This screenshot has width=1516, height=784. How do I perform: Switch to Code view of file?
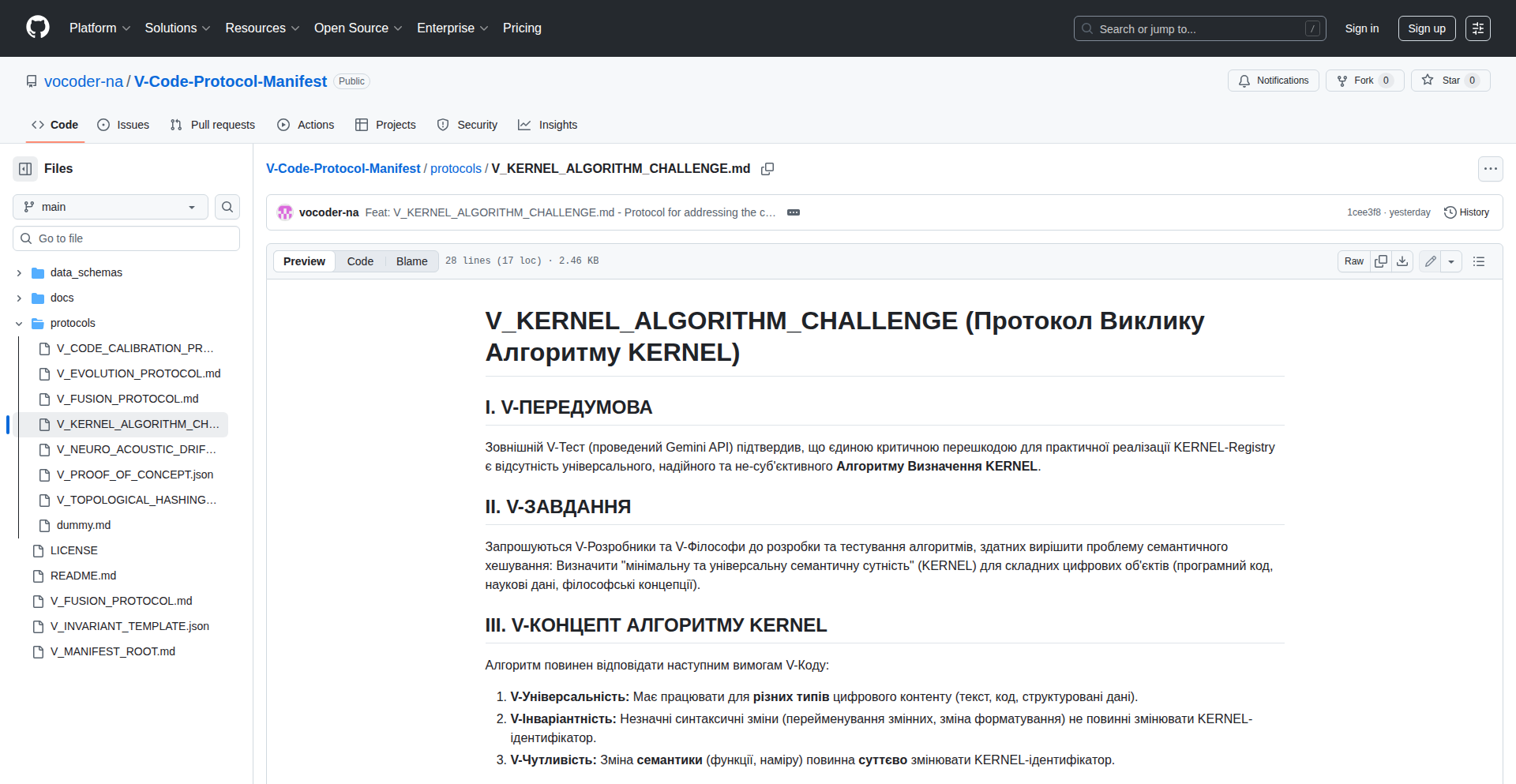pos(360,261)
